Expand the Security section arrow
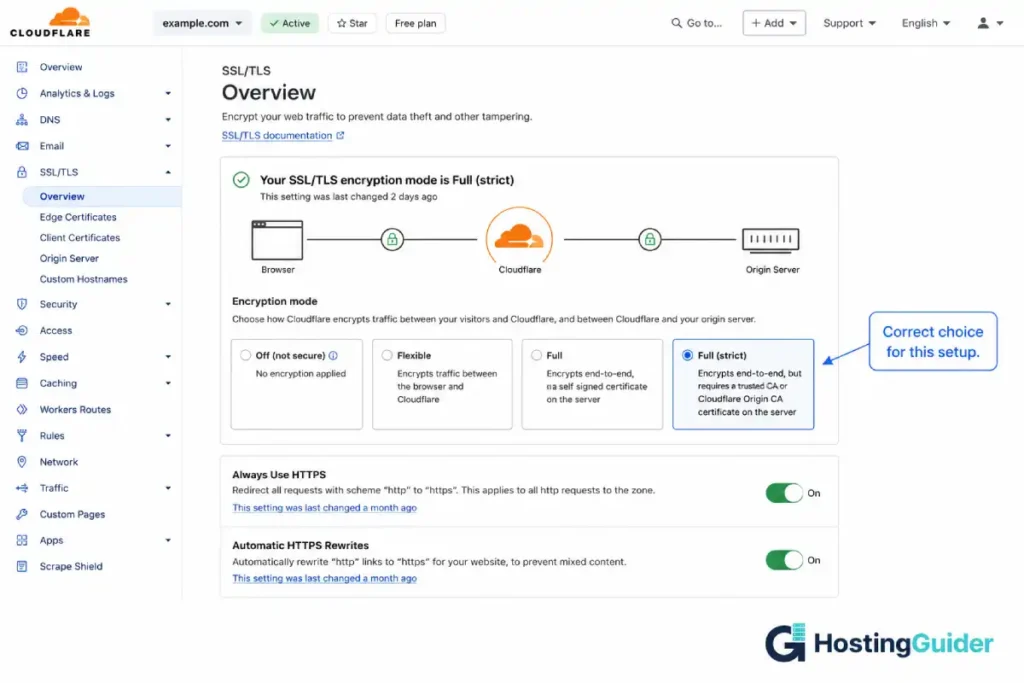 168,304
